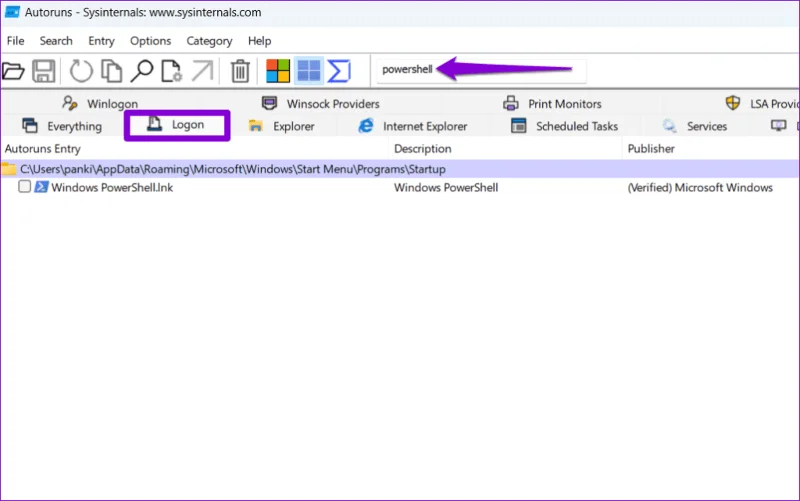Click the Save floppy disk icon
Viewport: 800px width, 501px height.
[x=44, y=71]
